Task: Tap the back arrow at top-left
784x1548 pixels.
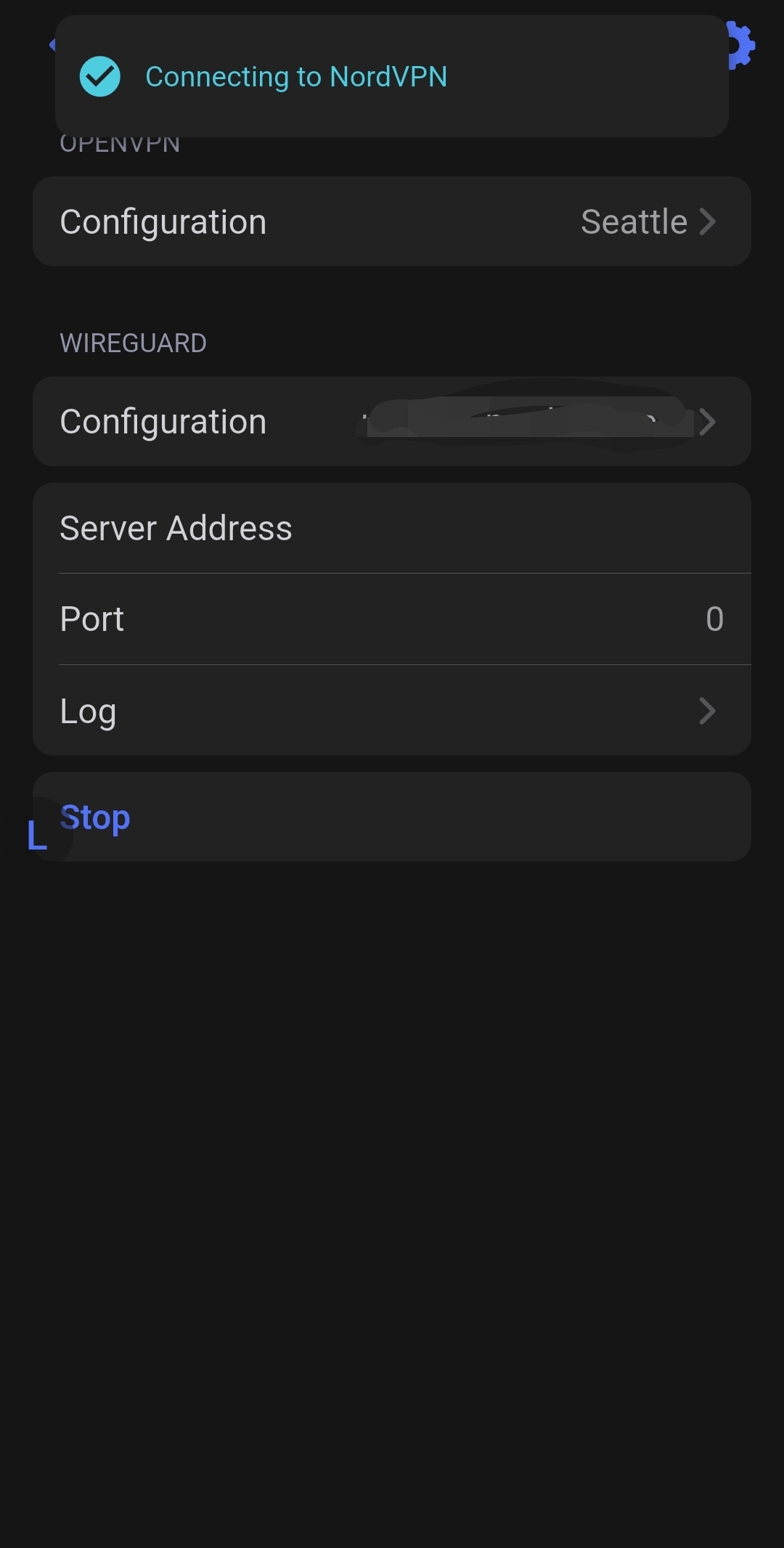Action: coord(52,45)
